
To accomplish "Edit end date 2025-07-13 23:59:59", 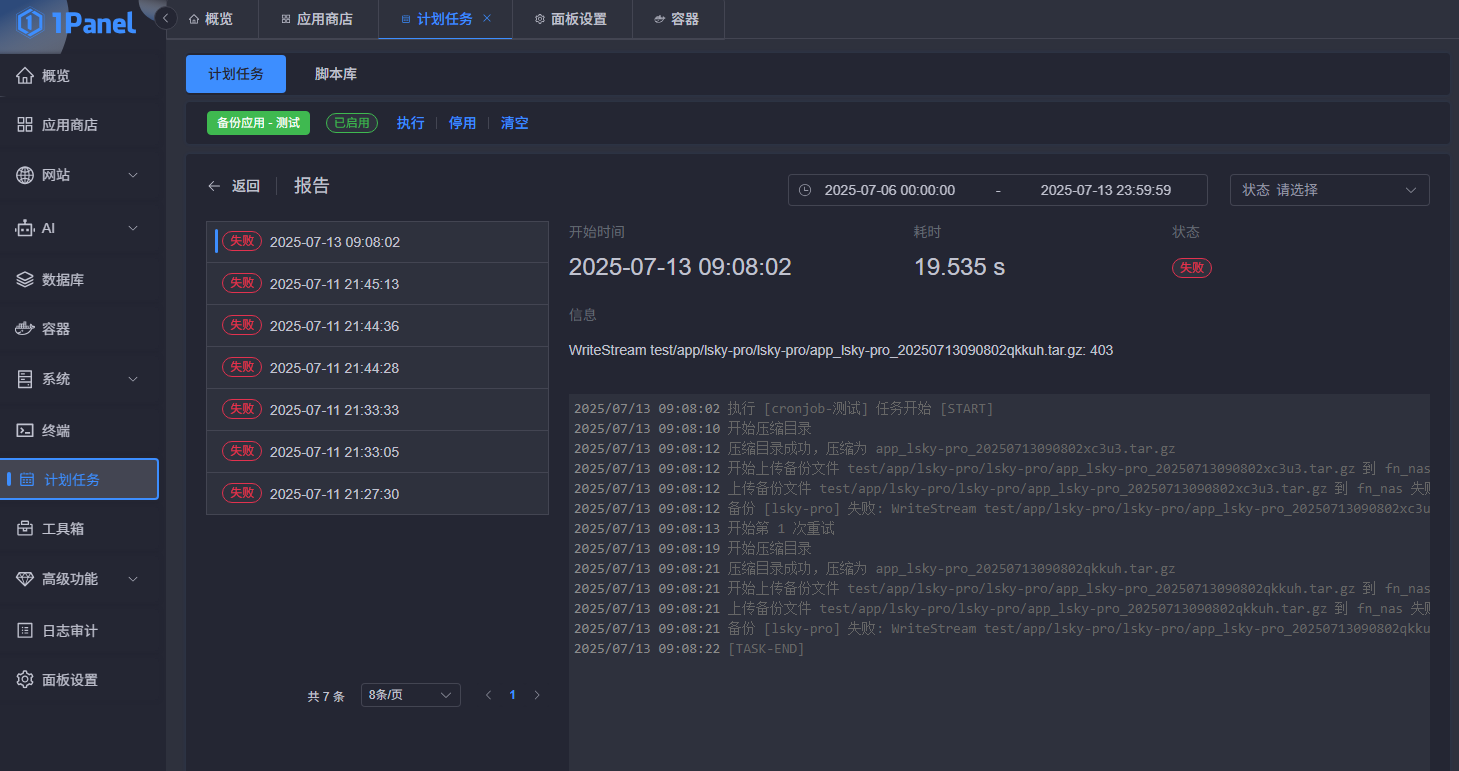I will [1106, 190].
